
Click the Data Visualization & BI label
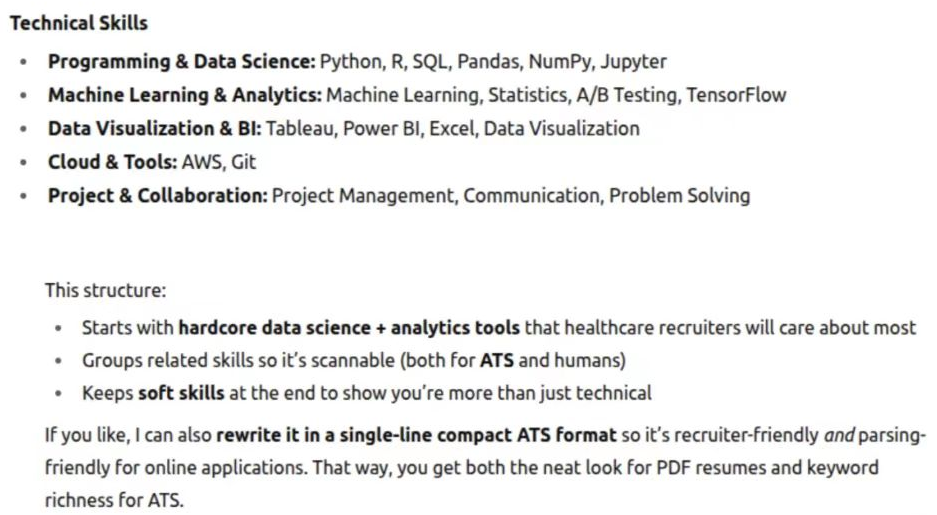[155, 128]
